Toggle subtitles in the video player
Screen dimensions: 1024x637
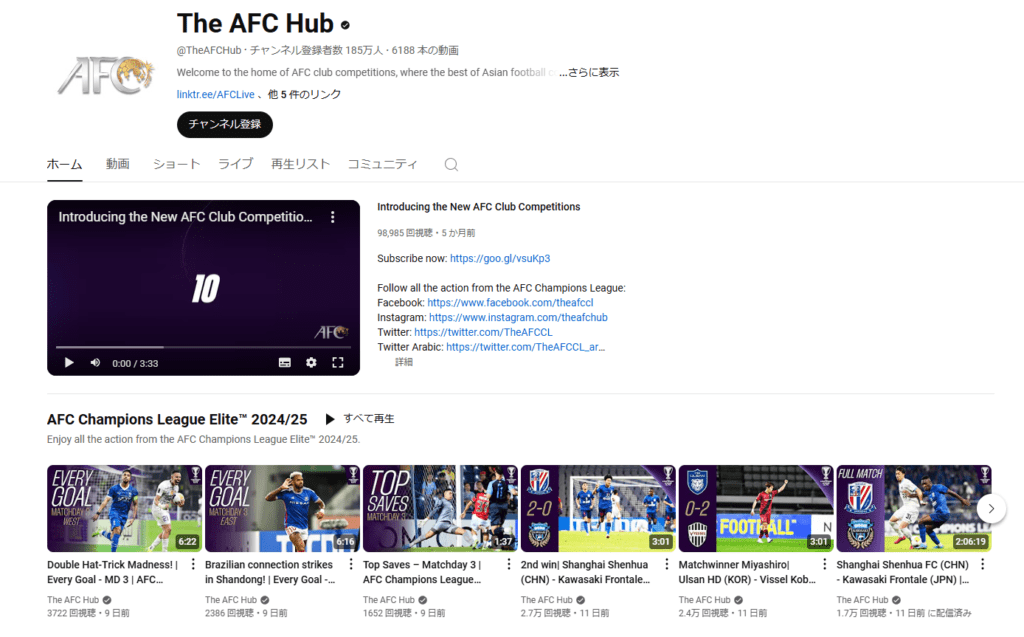(x=285, y=362)
